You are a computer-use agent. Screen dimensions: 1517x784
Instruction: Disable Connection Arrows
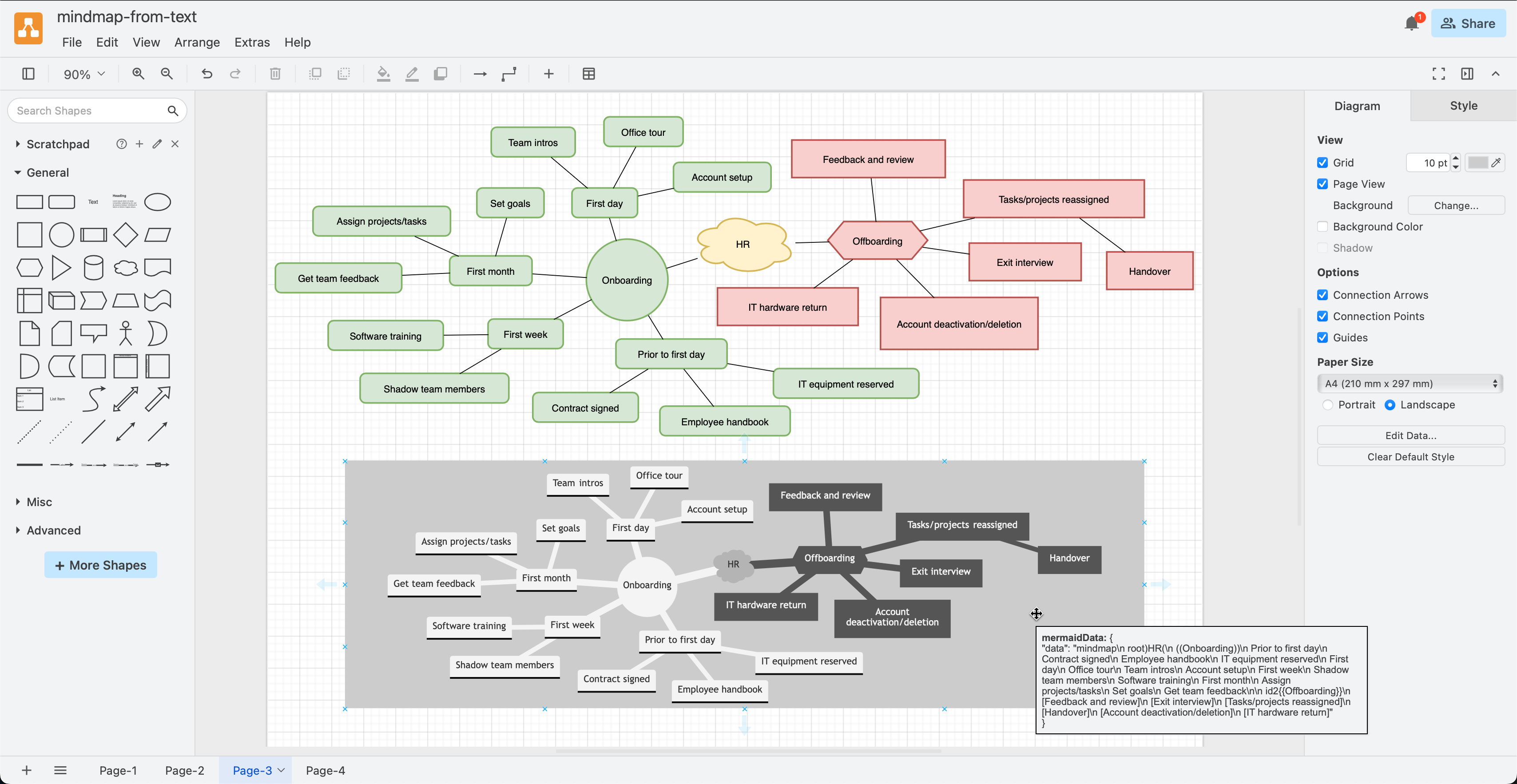[1322, 295]
